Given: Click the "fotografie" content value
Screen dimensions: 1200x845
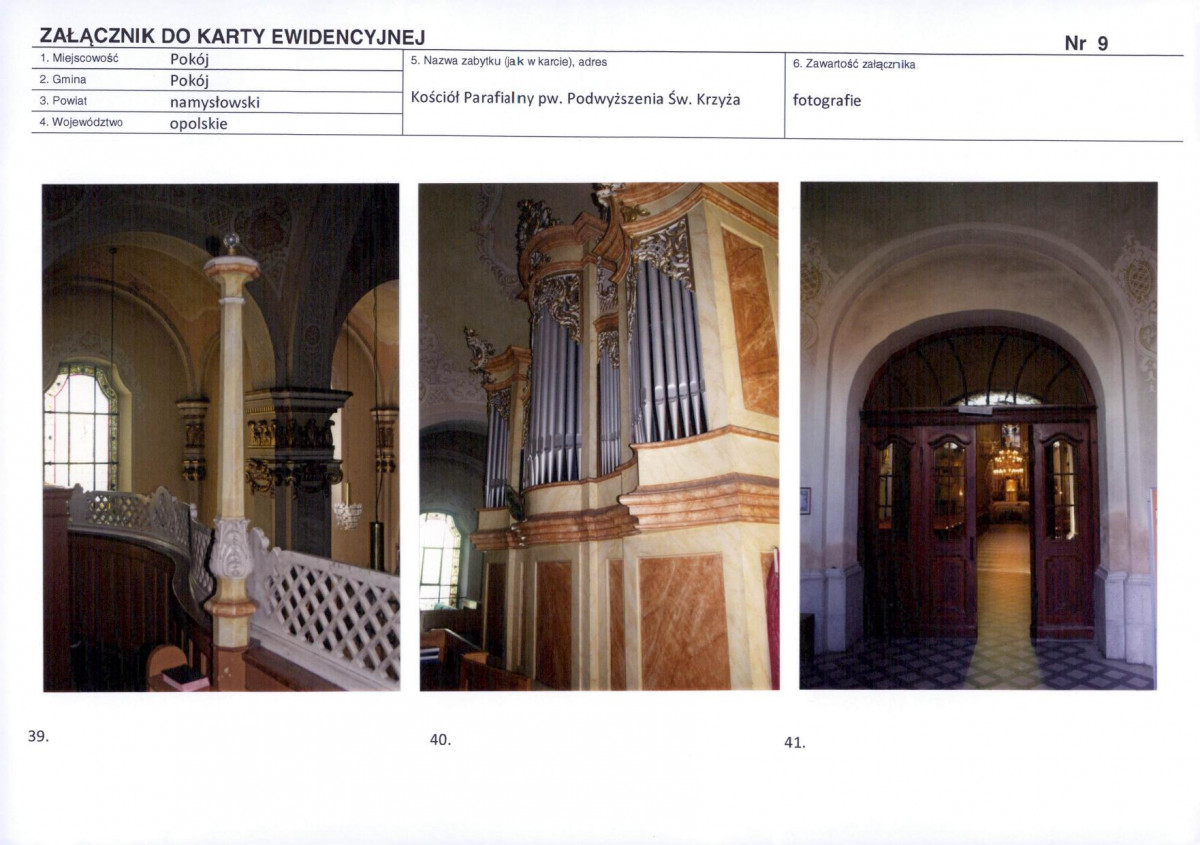Looking at the screenshot, I should click(x=826, y=101).
